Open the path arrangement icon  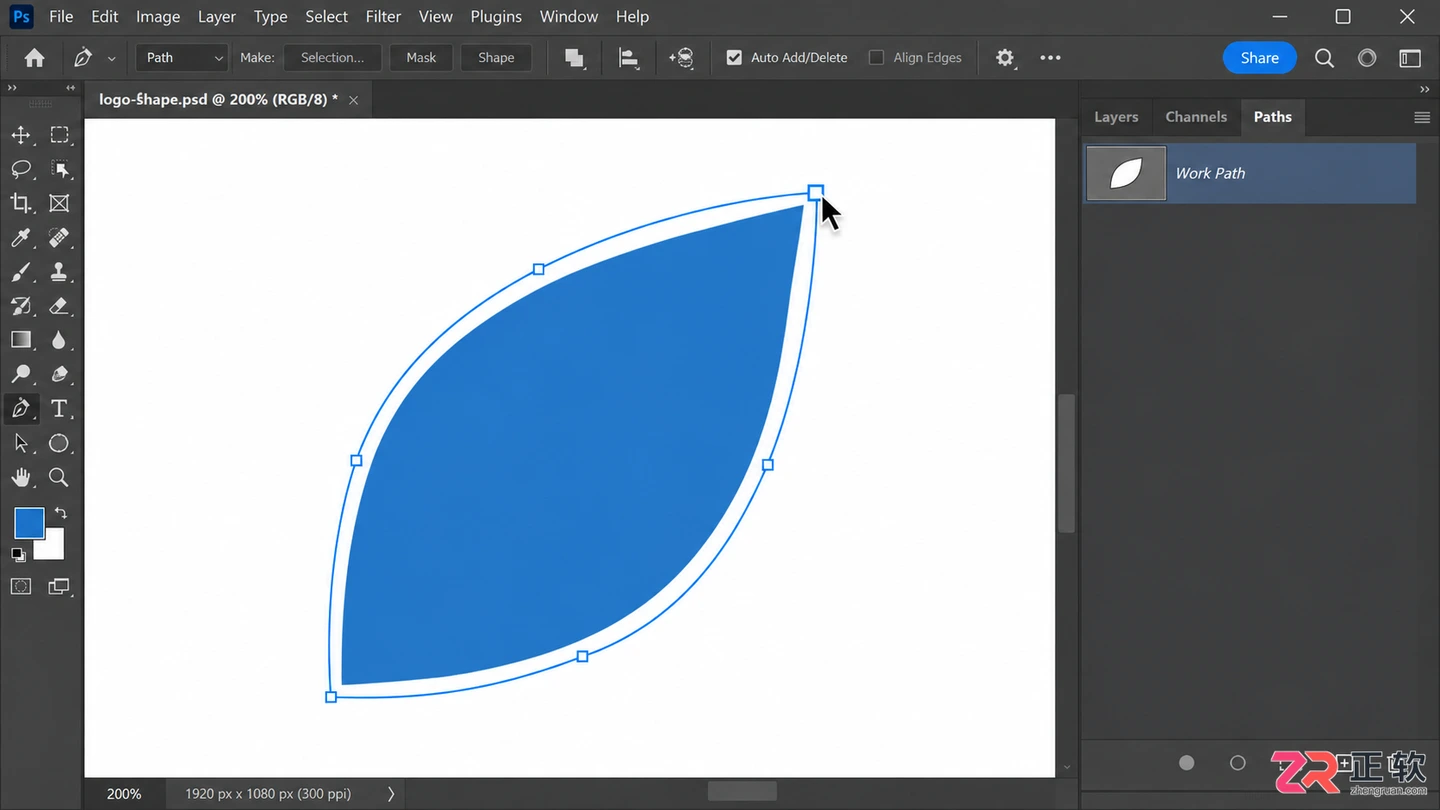tap(682, 58)
